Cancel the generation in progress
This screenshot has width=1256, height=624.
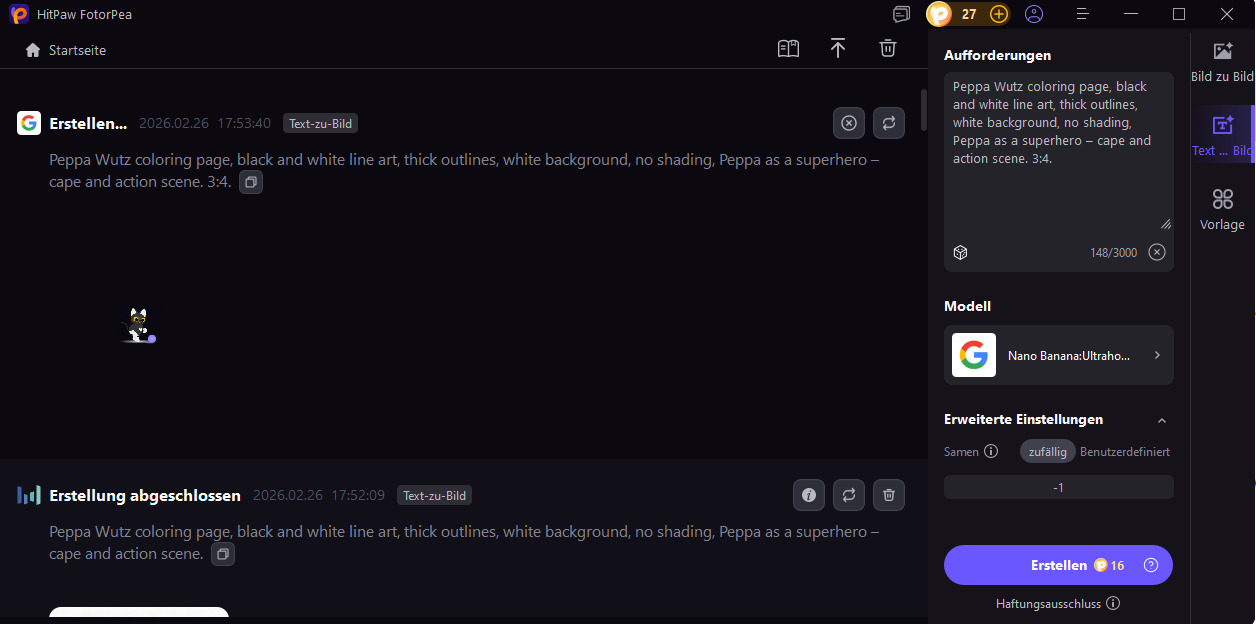849,123
